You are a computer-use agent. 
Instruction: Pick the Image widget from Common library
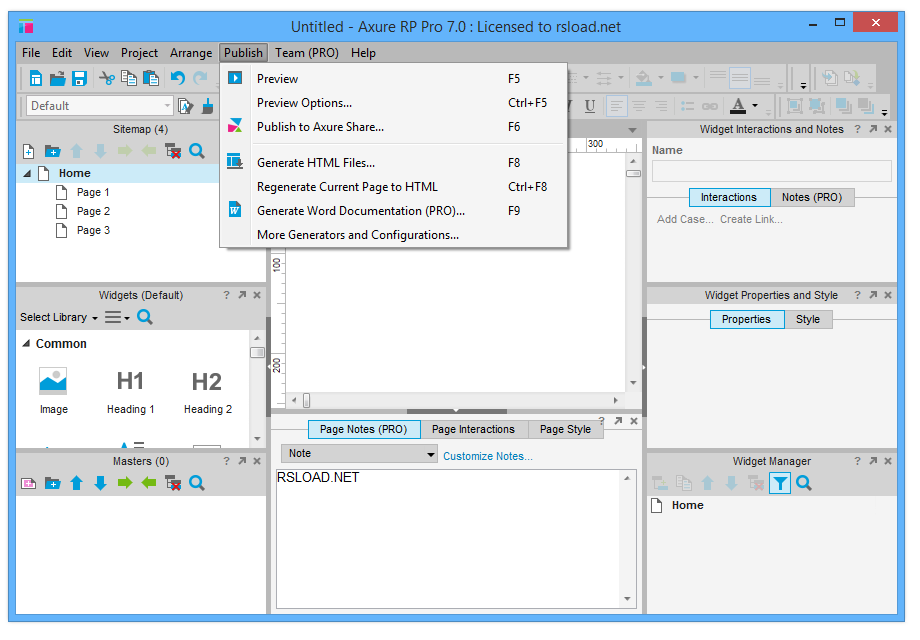click(x=53, y=391)
